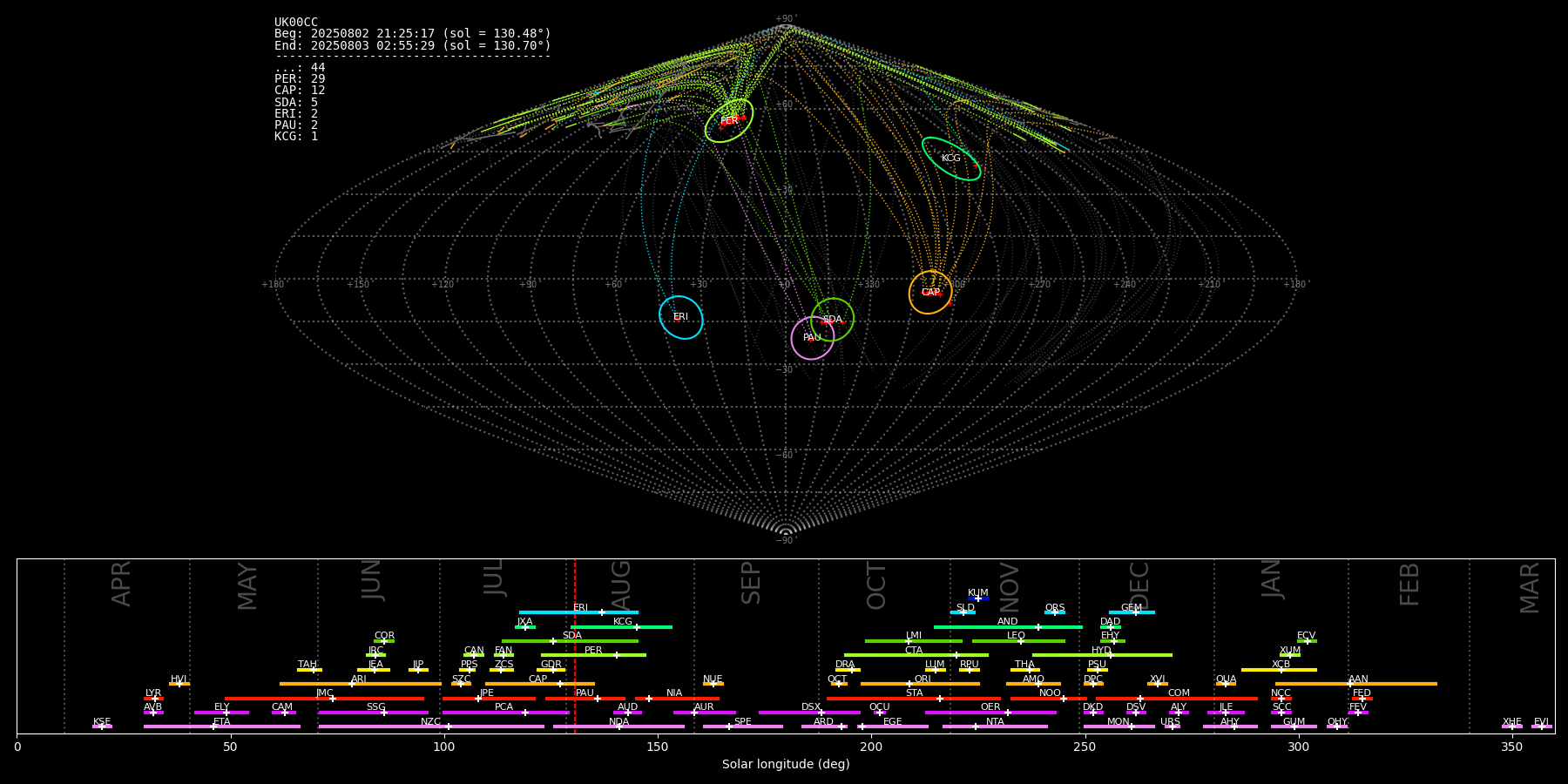
Task: Click the AAN shower bar in the timeline
Action: coord(1356,684)
